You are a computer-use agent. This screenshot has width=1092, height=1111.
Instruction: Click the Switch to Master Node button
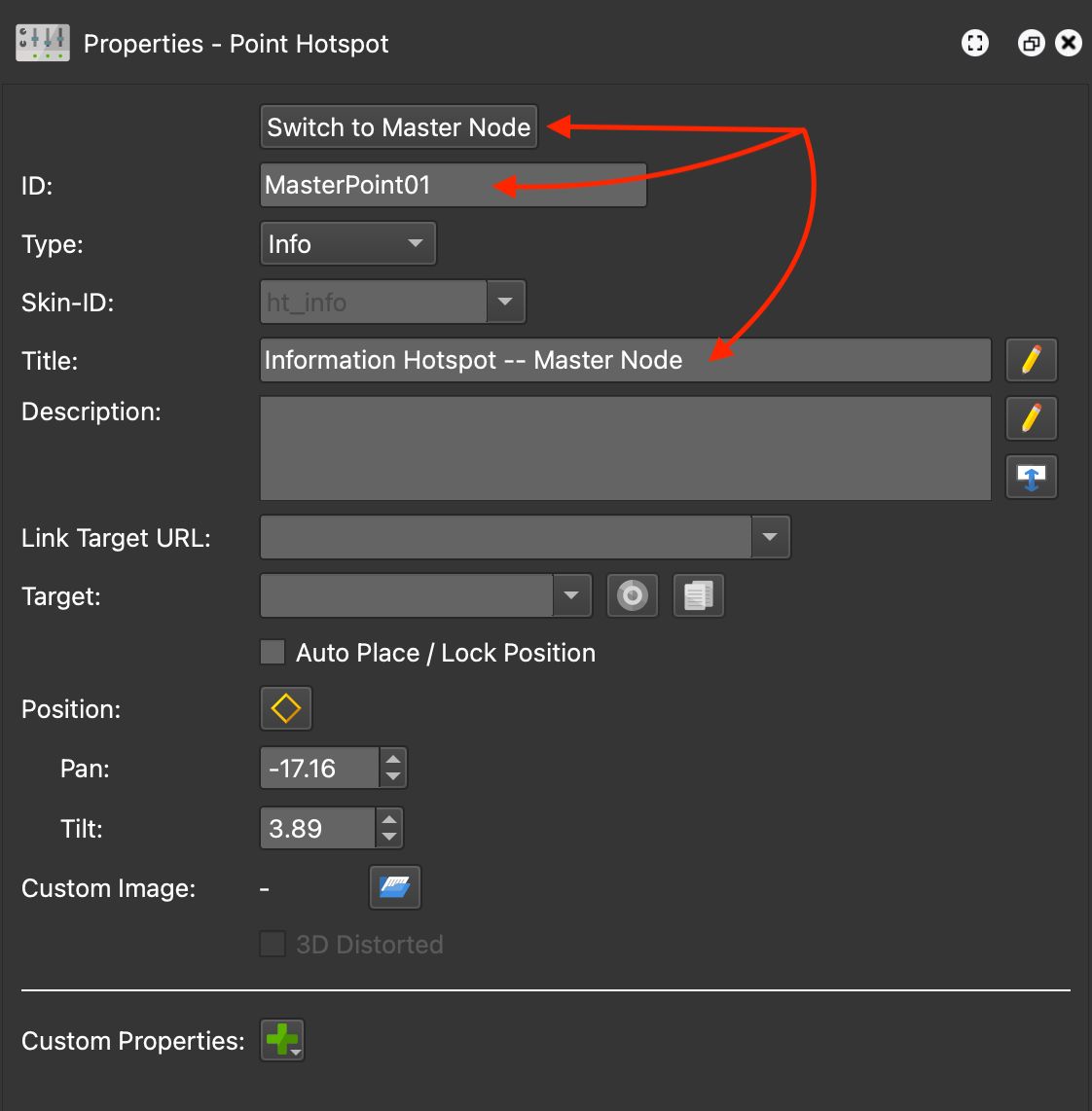(398, 126)
